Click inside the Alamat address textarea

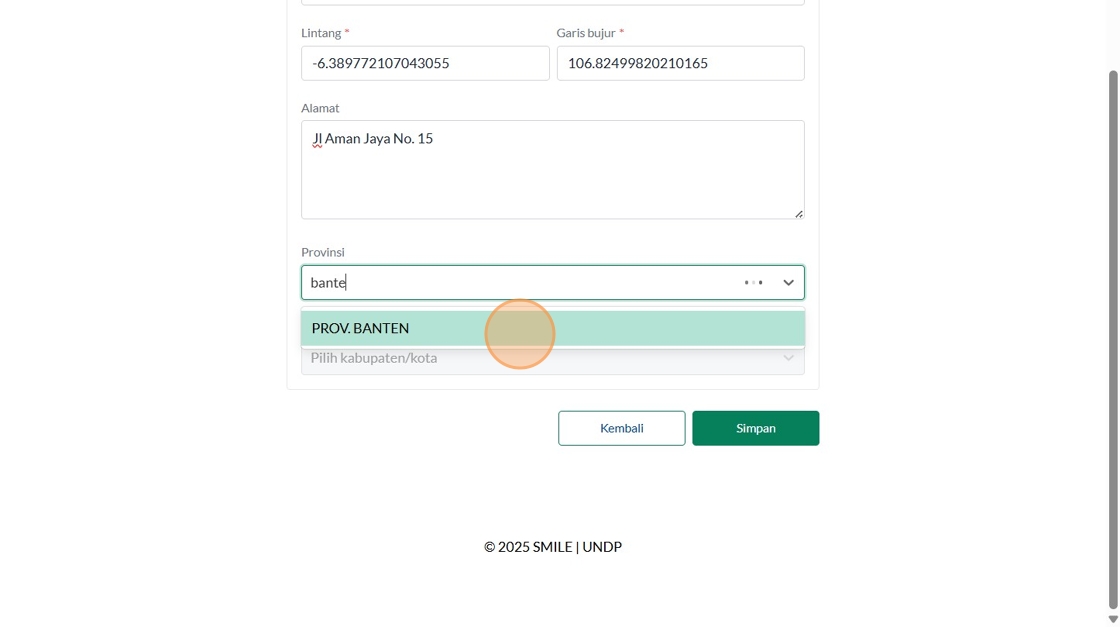(x=552, y=169)
